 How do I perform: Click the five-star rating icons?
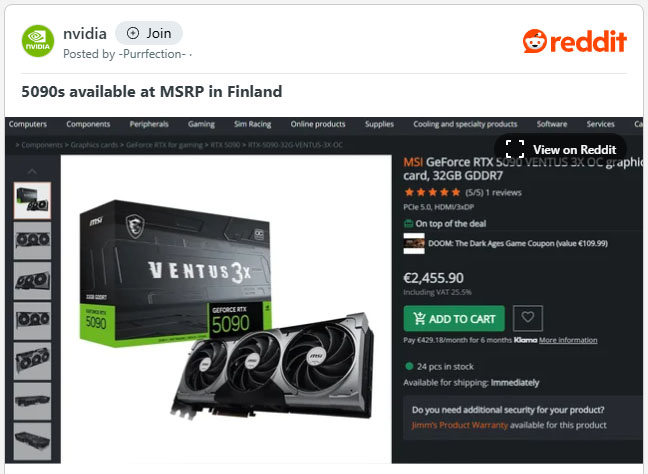[x=432, y=192]
